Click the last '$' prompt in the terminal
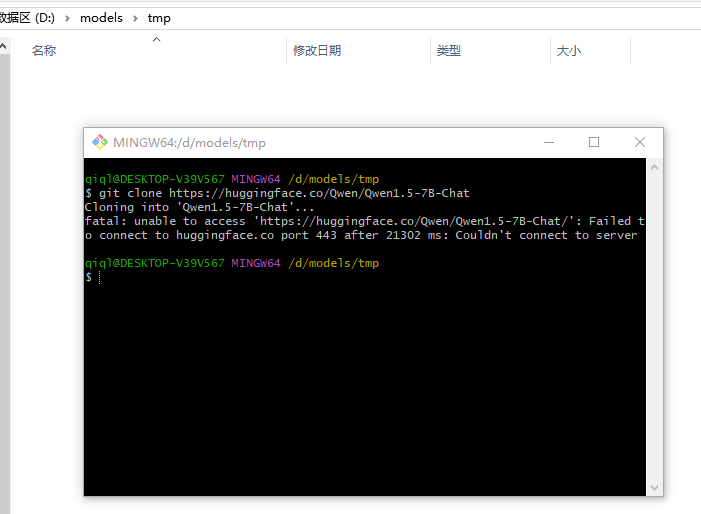Screen dimensions: 701x514 (x=89, y=277)
